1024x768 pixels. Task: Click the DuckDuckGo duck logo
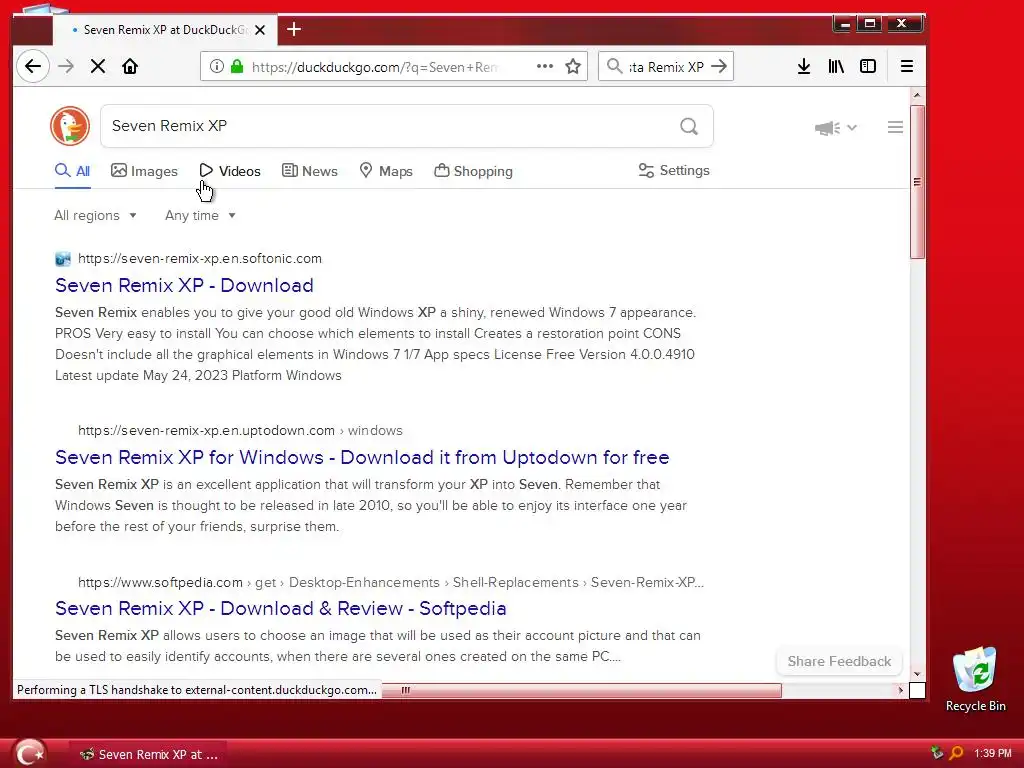tap(70, 126)
